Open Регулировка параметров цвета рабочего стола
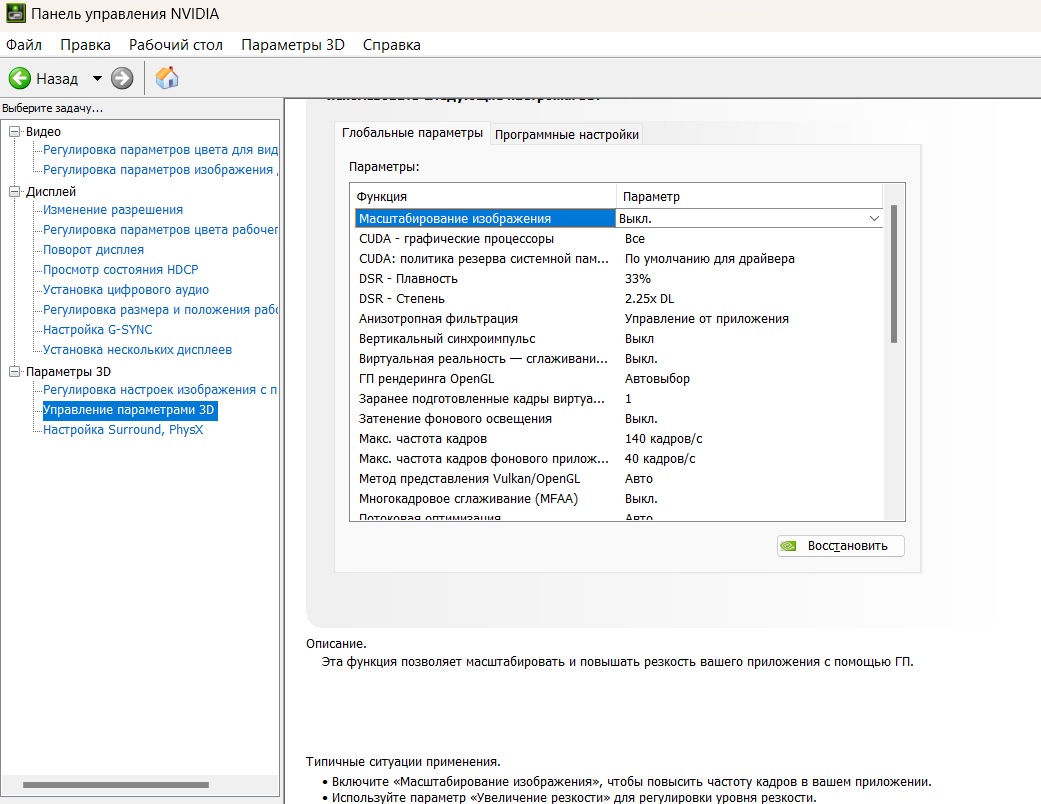The image size is (1041, 804). tap(160, 230)
